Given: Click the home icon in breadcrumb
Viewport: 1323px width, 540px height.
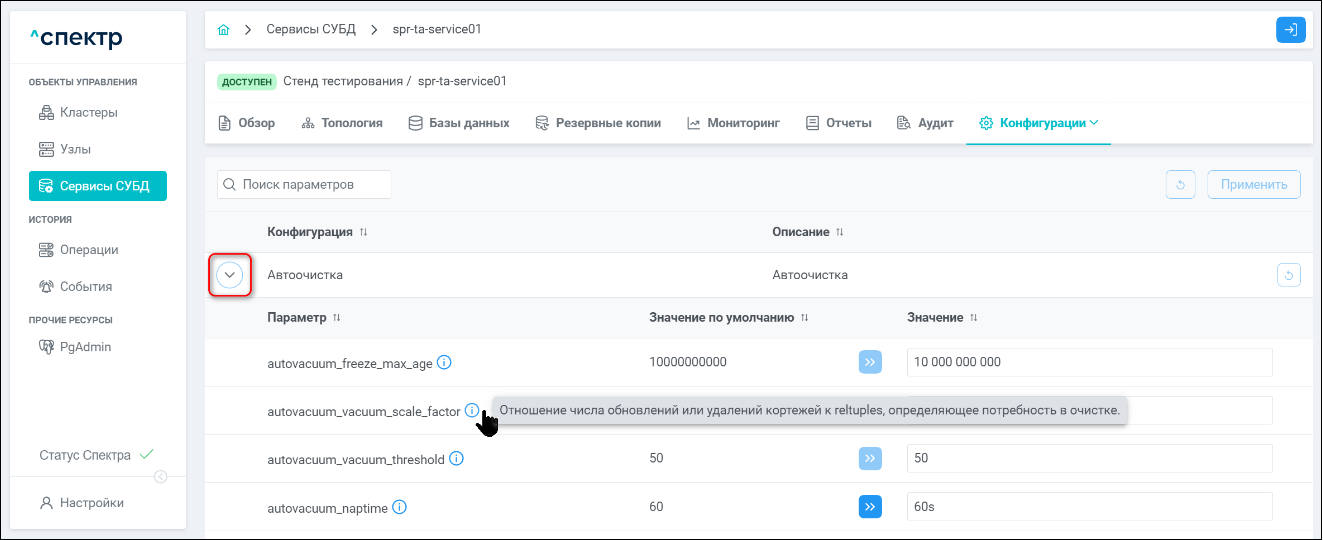Looking at the screenshot, I should point(223,30).
